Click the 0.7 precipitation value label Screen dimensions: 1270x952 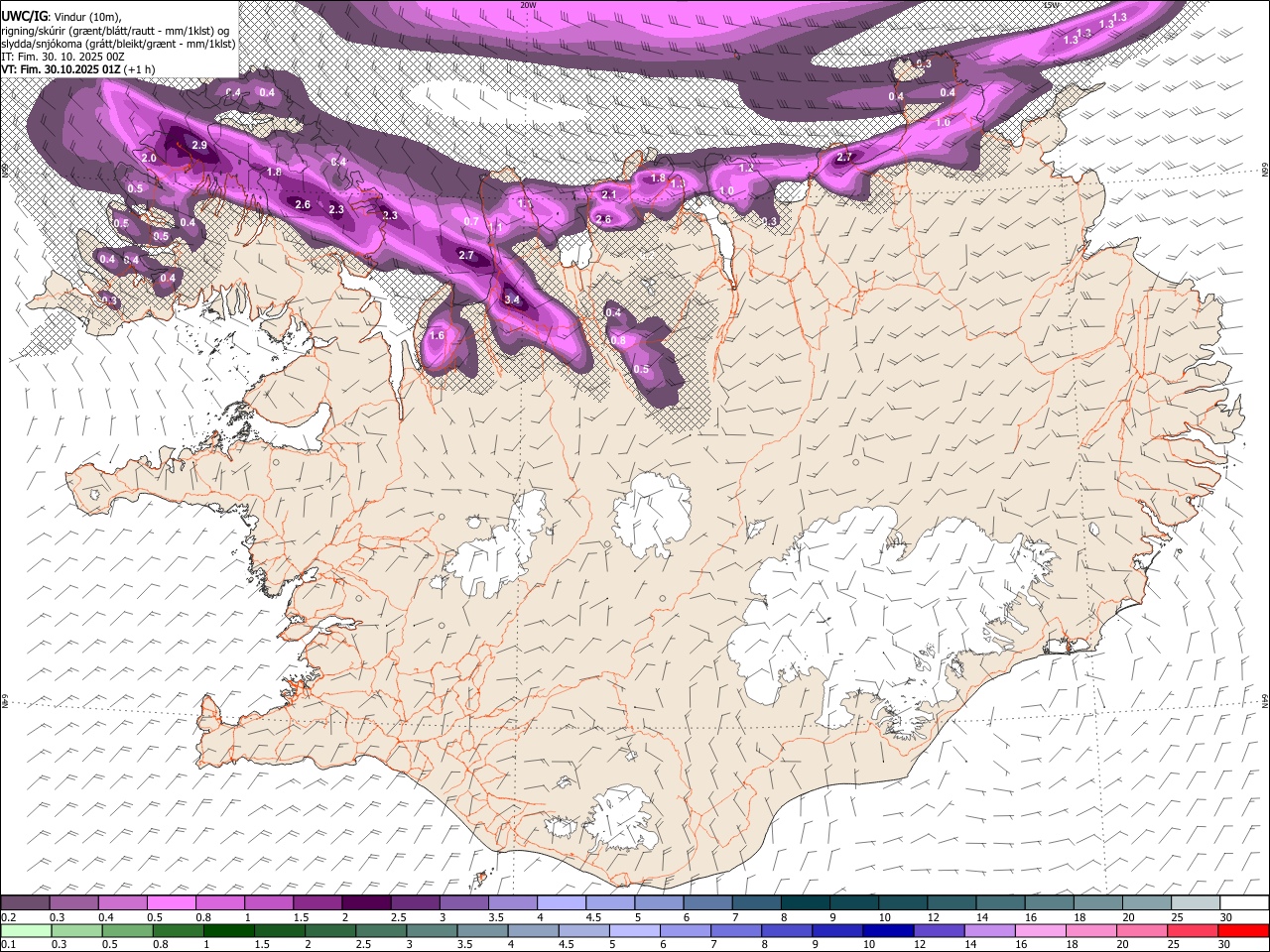click(x=471, y=222)
